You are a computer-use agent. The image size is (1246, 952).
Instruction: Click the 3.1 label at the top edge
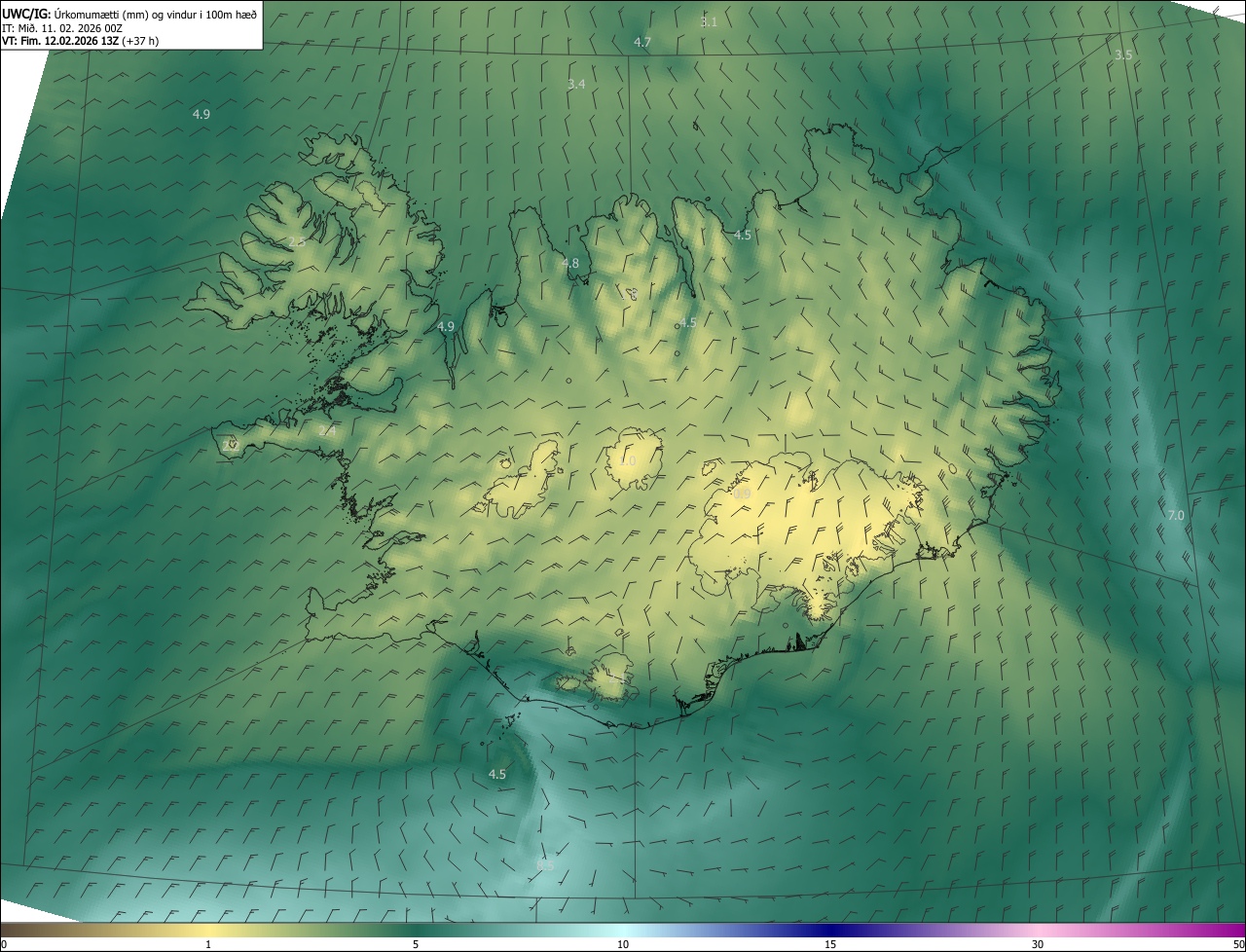coord(709,22)
